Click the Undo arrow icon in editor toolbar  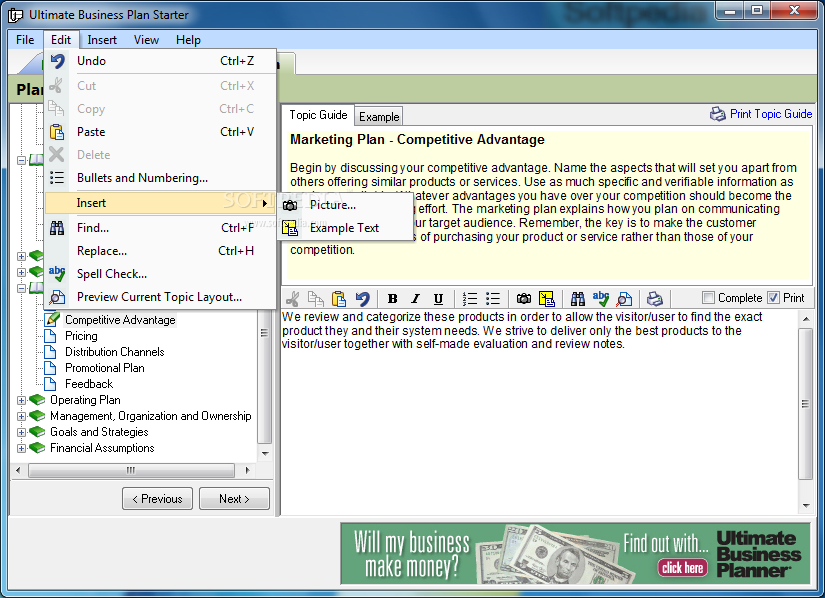pos(363,299)
